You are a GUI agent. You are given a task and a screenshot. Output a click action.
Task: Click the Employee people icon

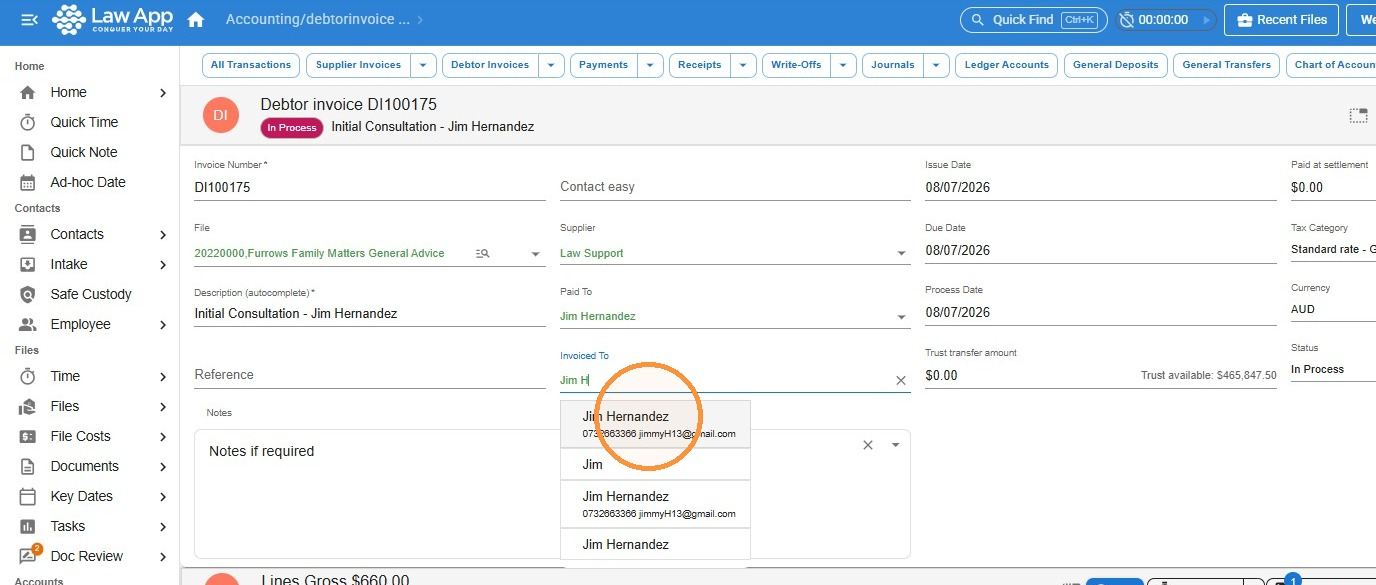click(29, 324)
